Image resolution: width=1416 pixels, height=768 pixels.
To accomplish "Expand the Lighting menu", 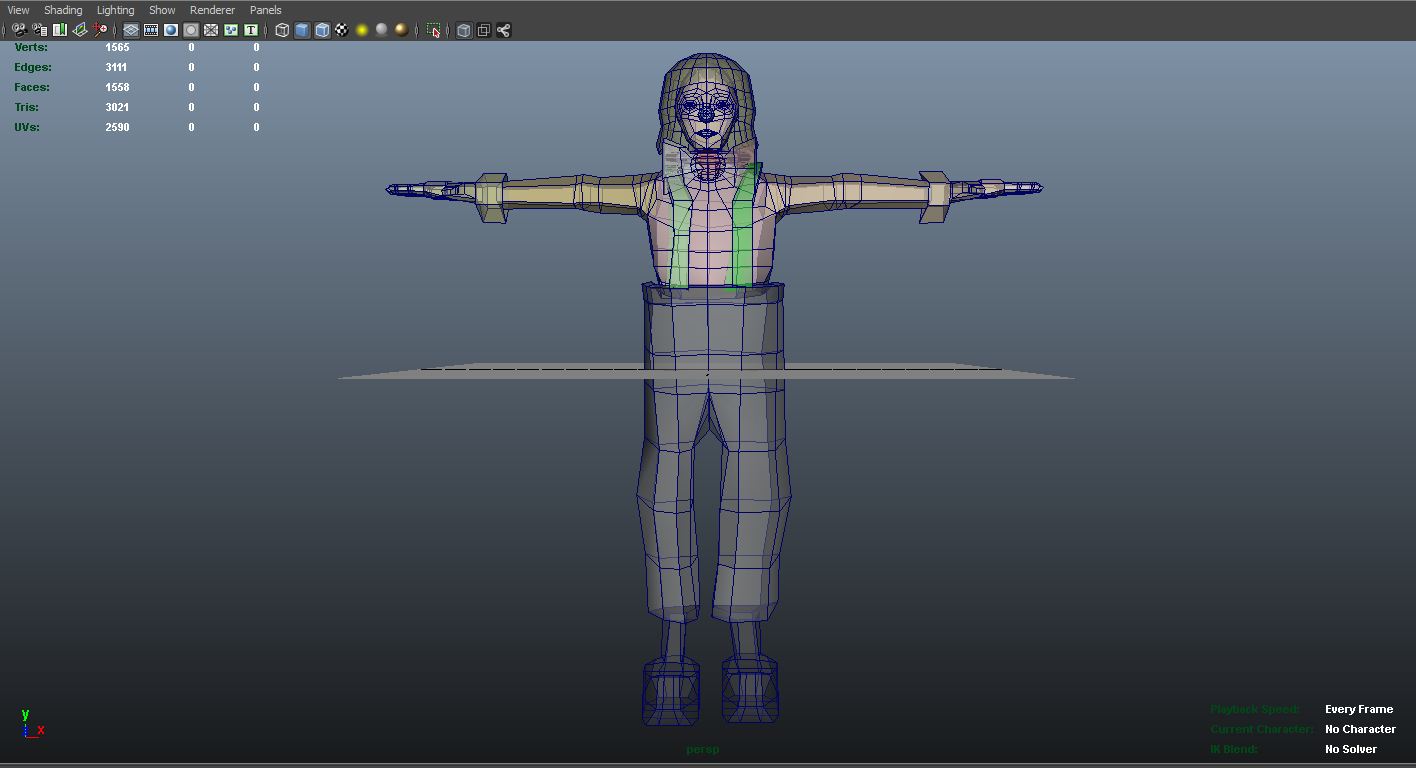I will pos(115,10).
